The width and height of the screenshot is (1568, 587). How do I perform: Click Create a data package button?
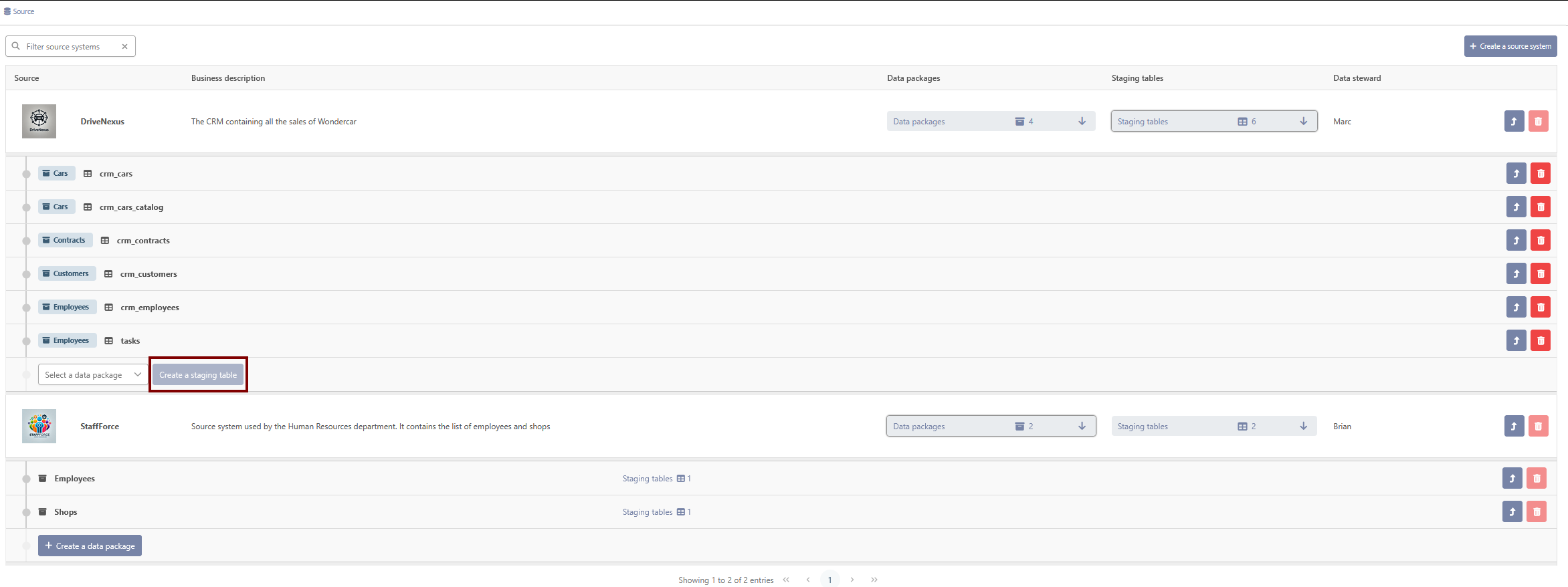click(x=90, y=546)
